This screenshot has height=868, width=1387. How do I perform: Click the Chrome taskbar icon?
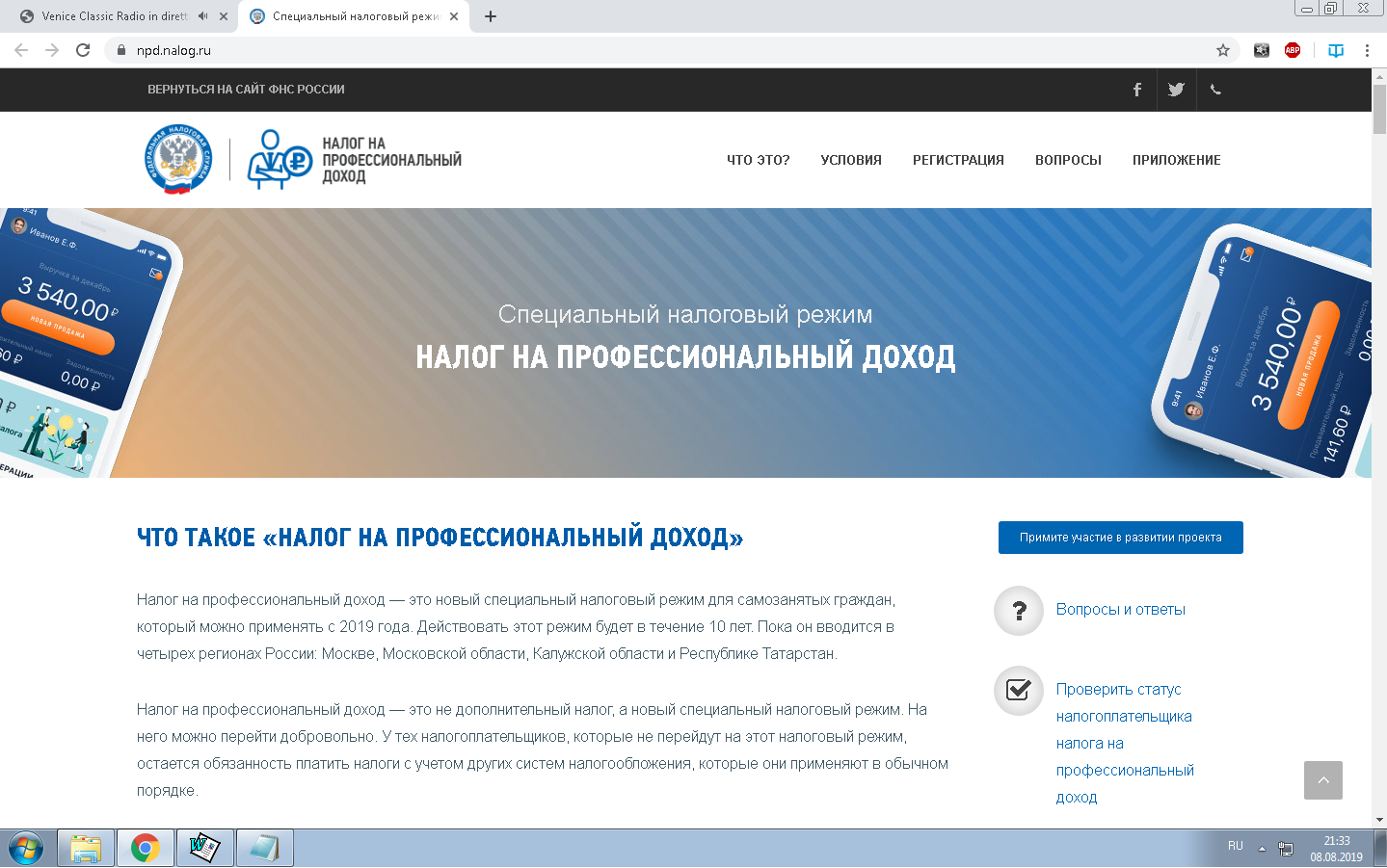click(x=146, y=849)
